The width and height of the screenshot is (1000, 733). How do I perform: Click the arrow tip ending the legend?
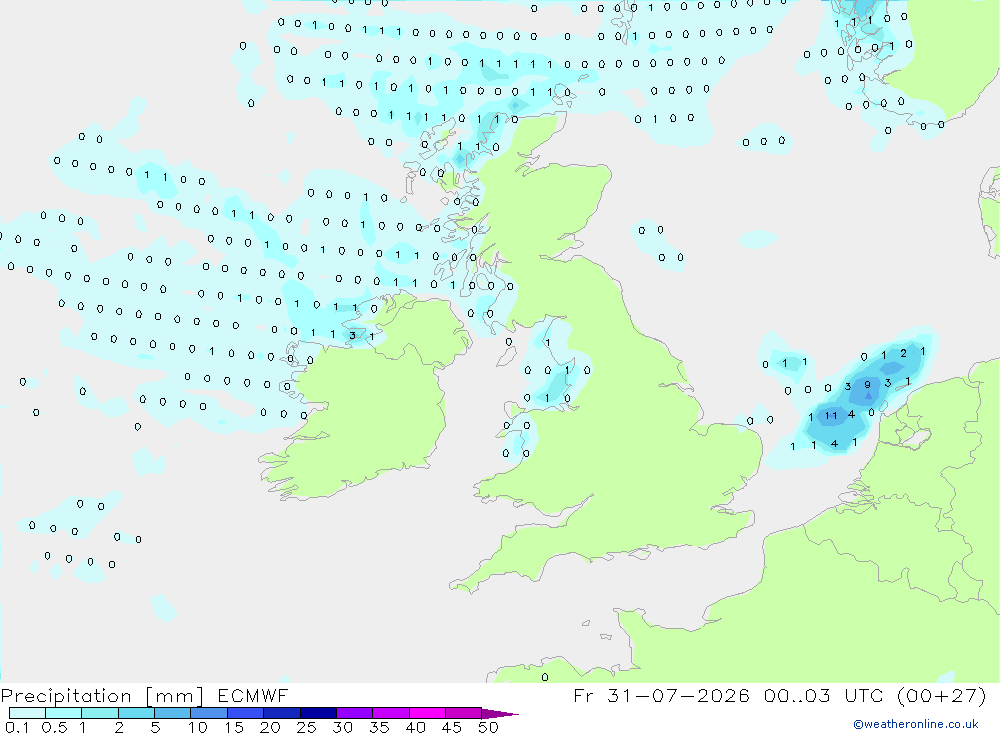500,714
